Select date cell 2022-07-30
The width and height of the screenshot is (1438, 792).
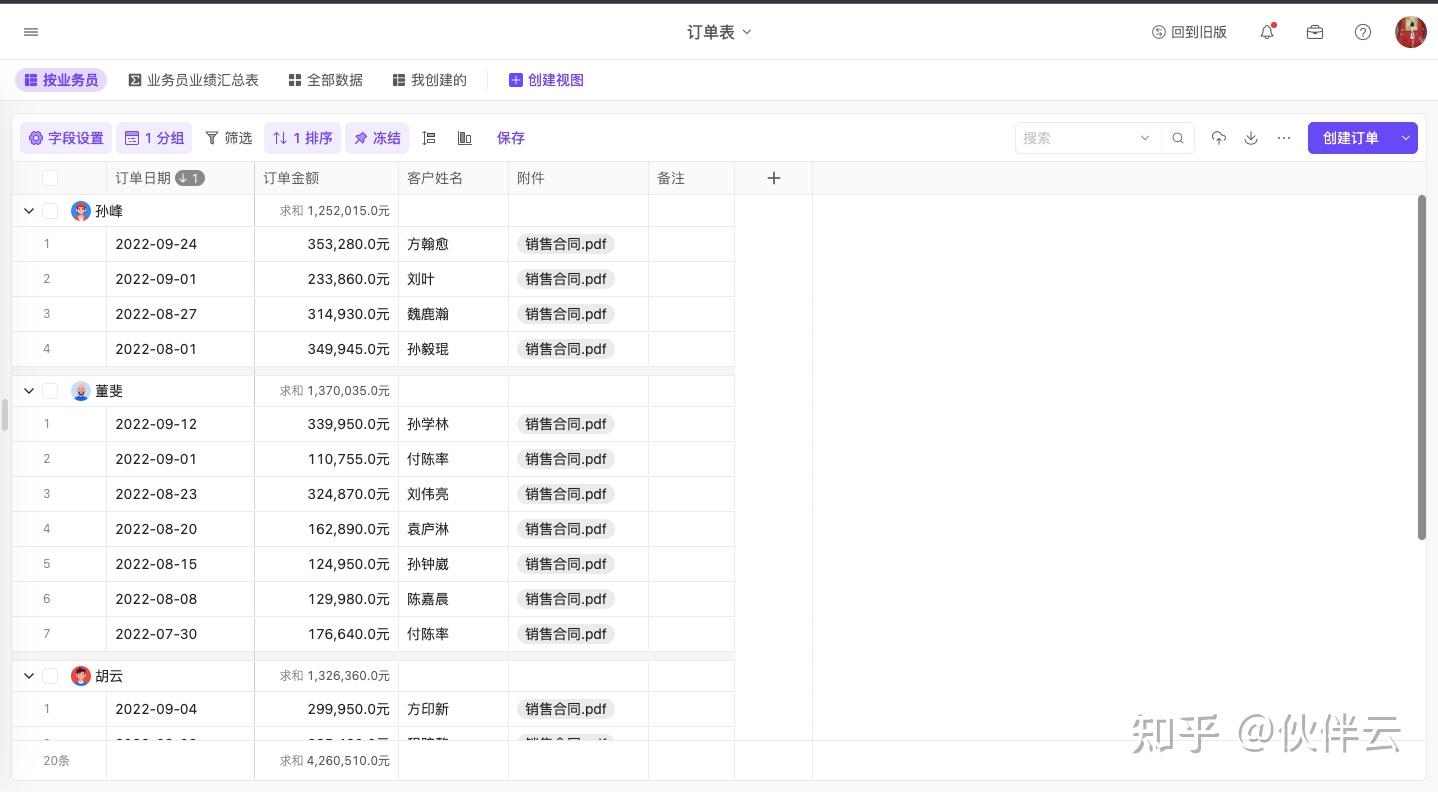point(180,634)
